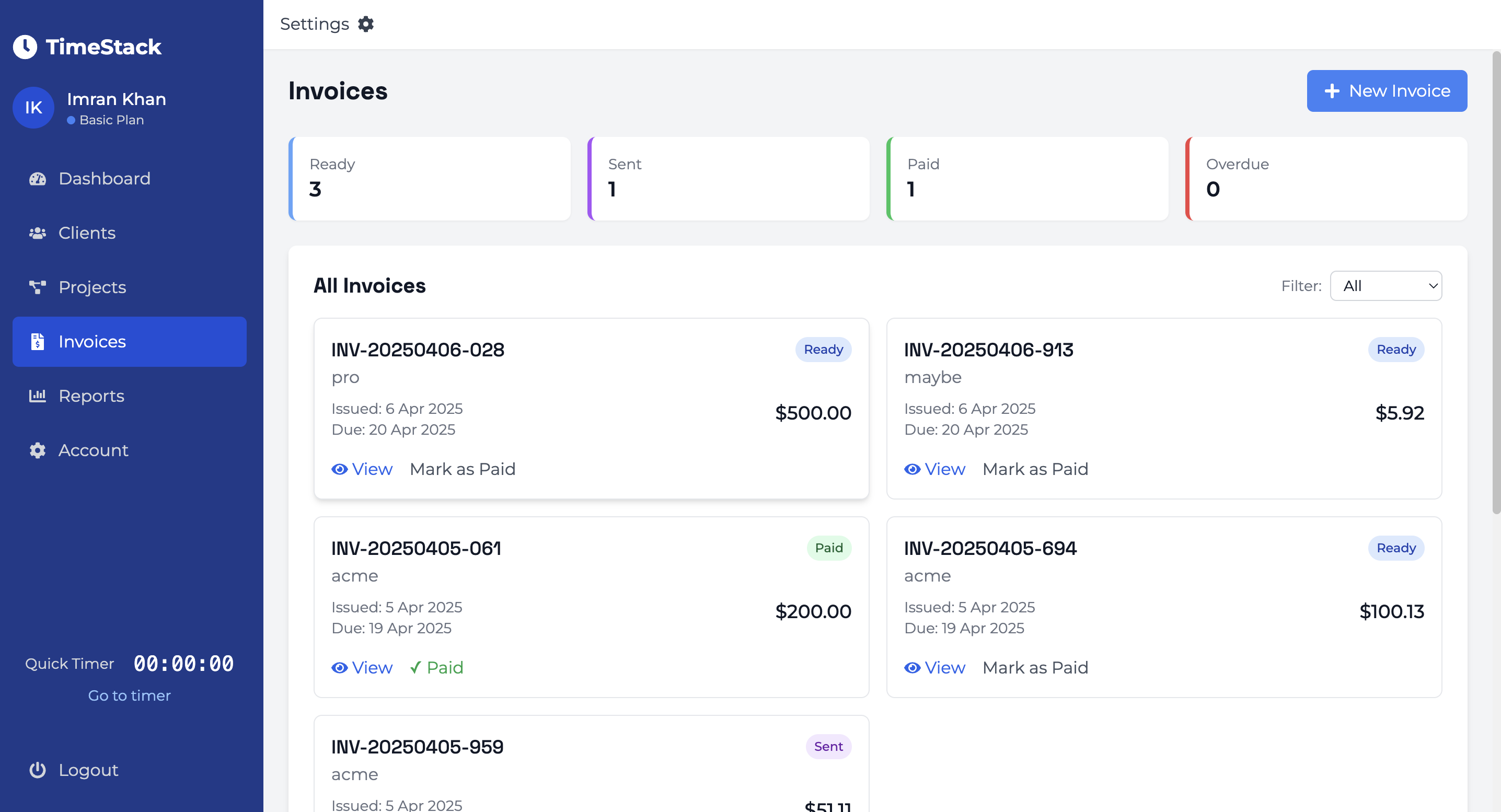
Task: Click the Imran Khan user name
Action: [x=117, y=99]
